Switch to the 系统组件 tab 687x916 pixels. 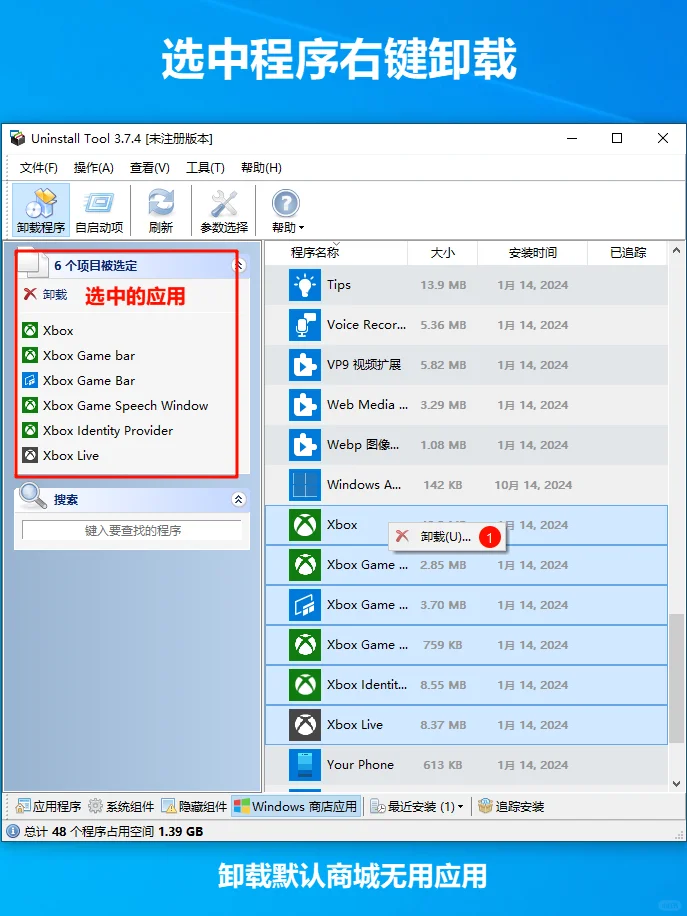pyautogui.click(x=122, y=806)
